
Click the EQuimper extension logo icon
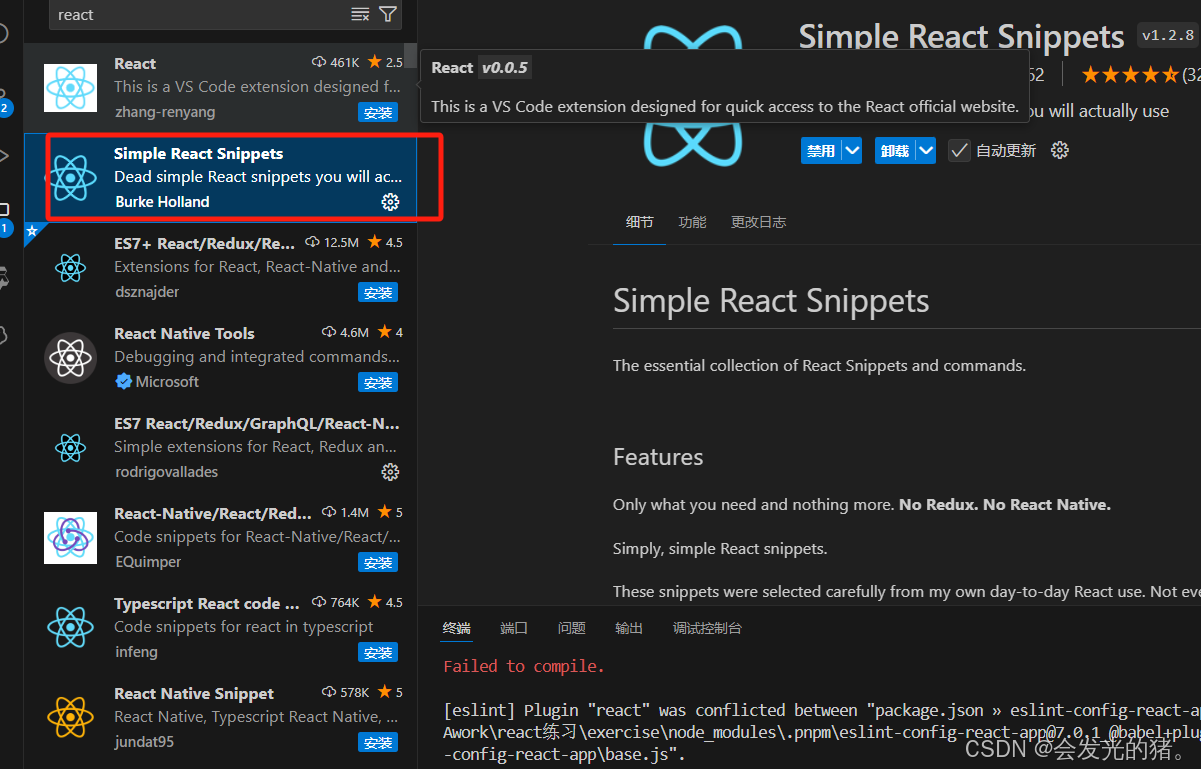[x=71, y=538]
